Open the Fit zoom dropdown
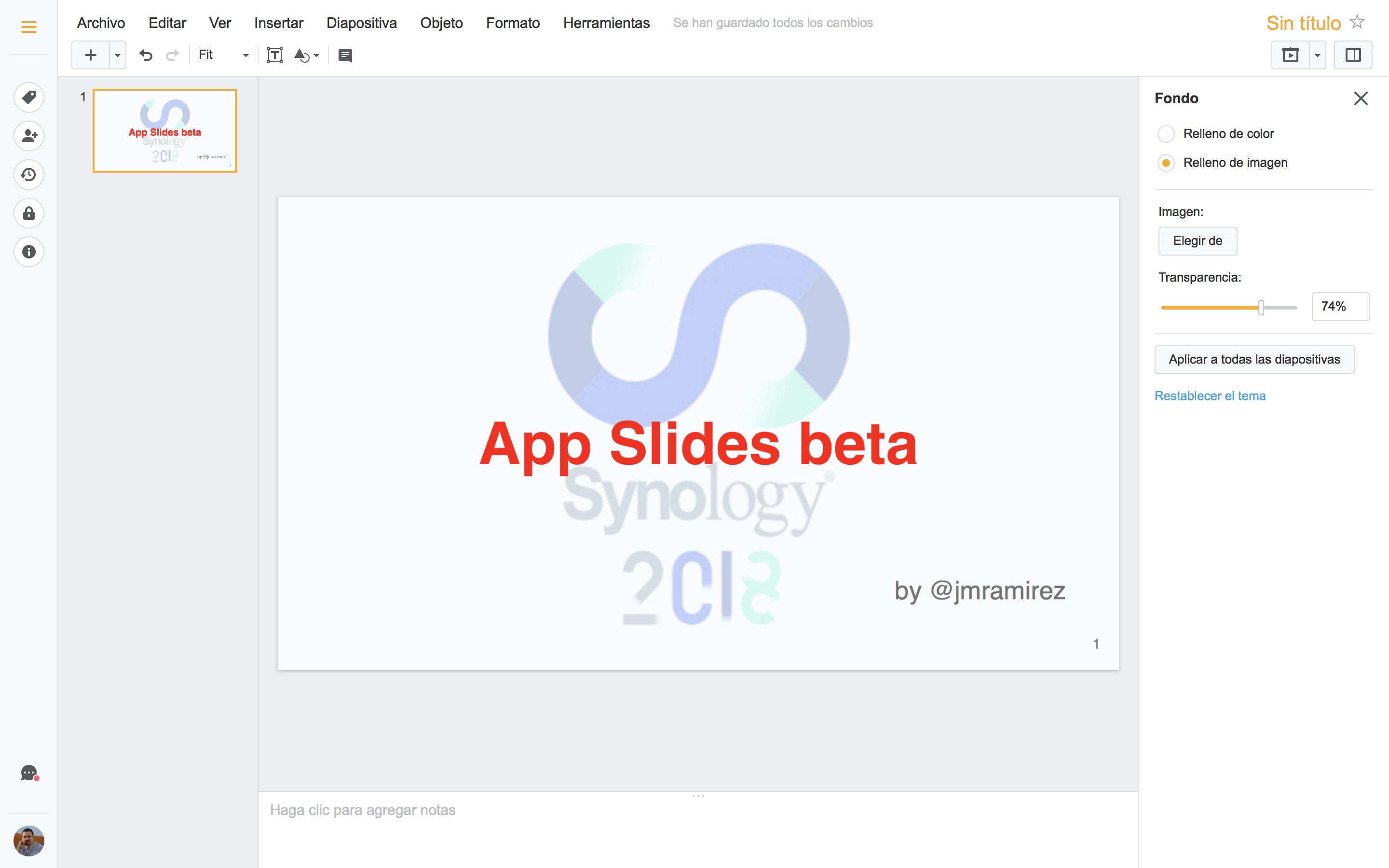 coord(223,55)
